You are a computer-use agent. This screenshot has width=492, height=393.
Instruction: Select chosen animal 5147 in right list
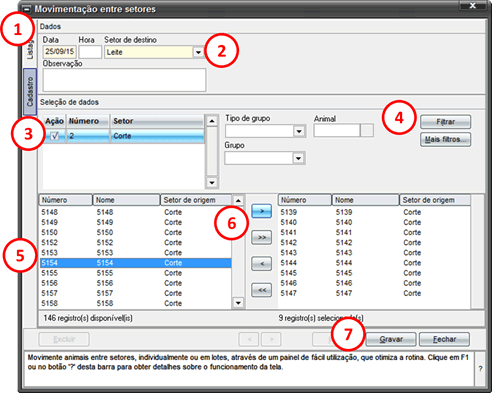point(374,293)
